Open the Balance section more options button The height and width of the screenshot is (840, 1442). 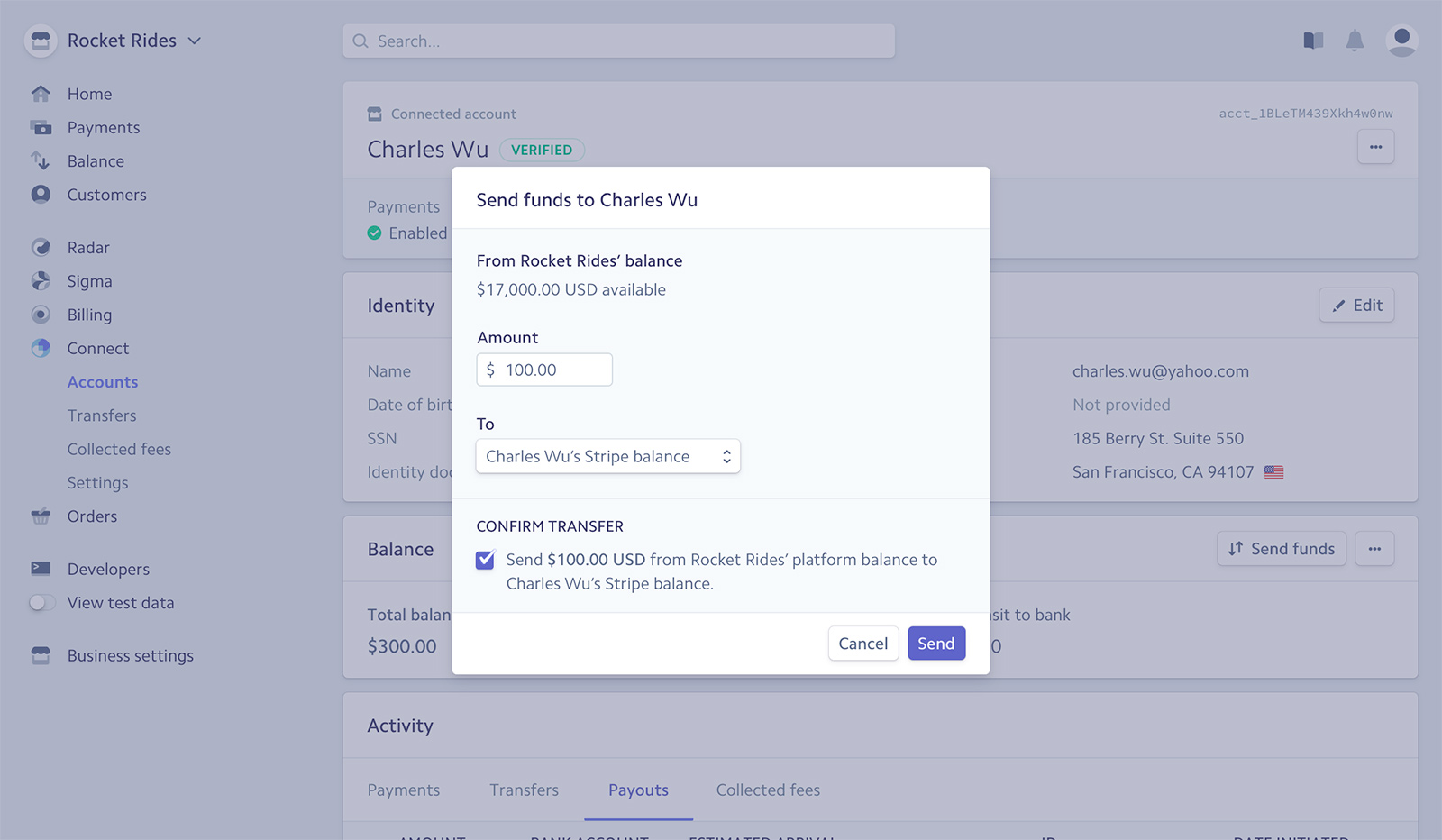click(x=1374, y=549)
